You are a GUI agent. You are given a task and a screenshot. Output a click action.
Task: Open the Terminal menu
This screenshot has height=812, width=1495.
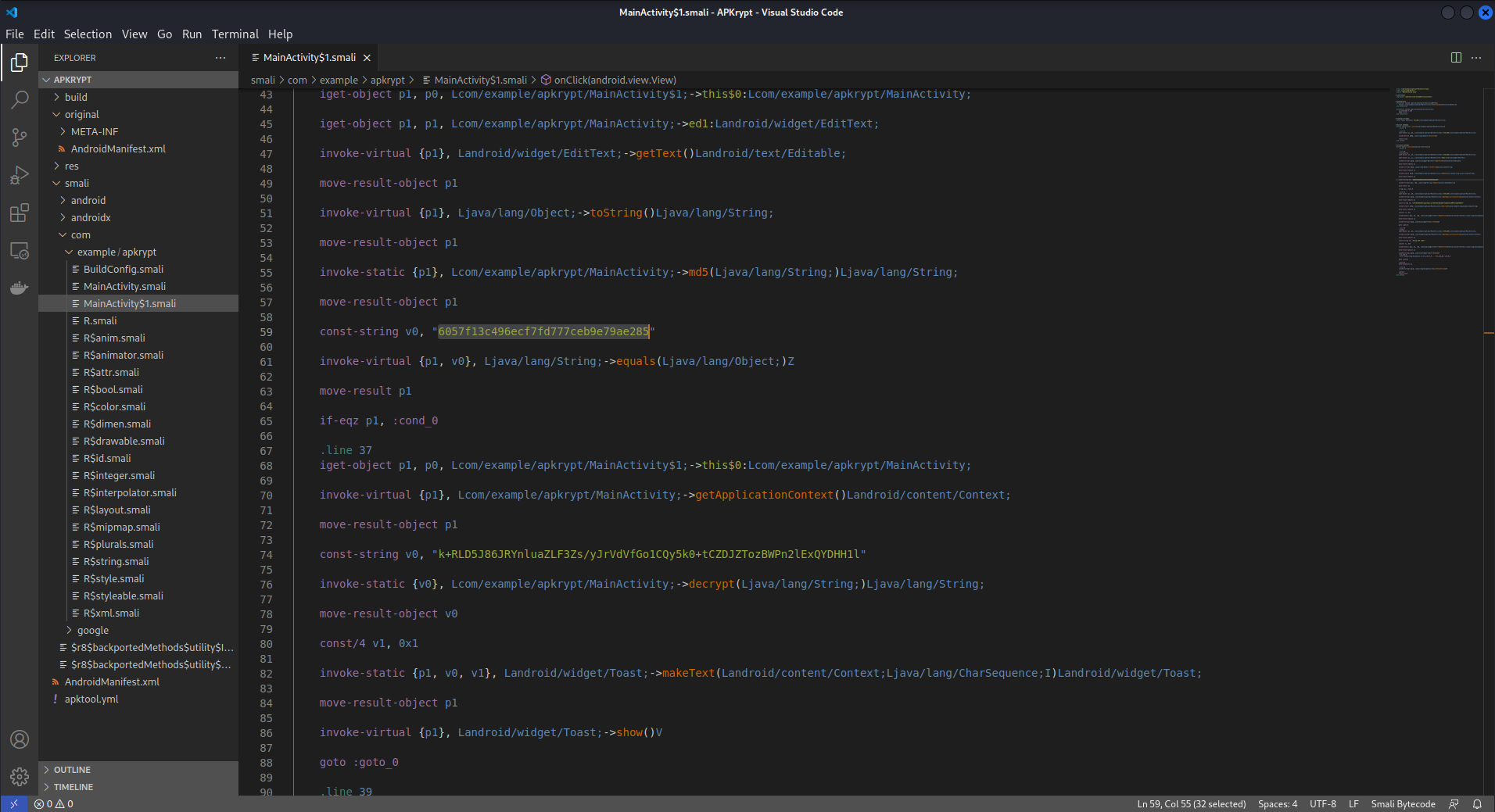click(x=235, y=34)
